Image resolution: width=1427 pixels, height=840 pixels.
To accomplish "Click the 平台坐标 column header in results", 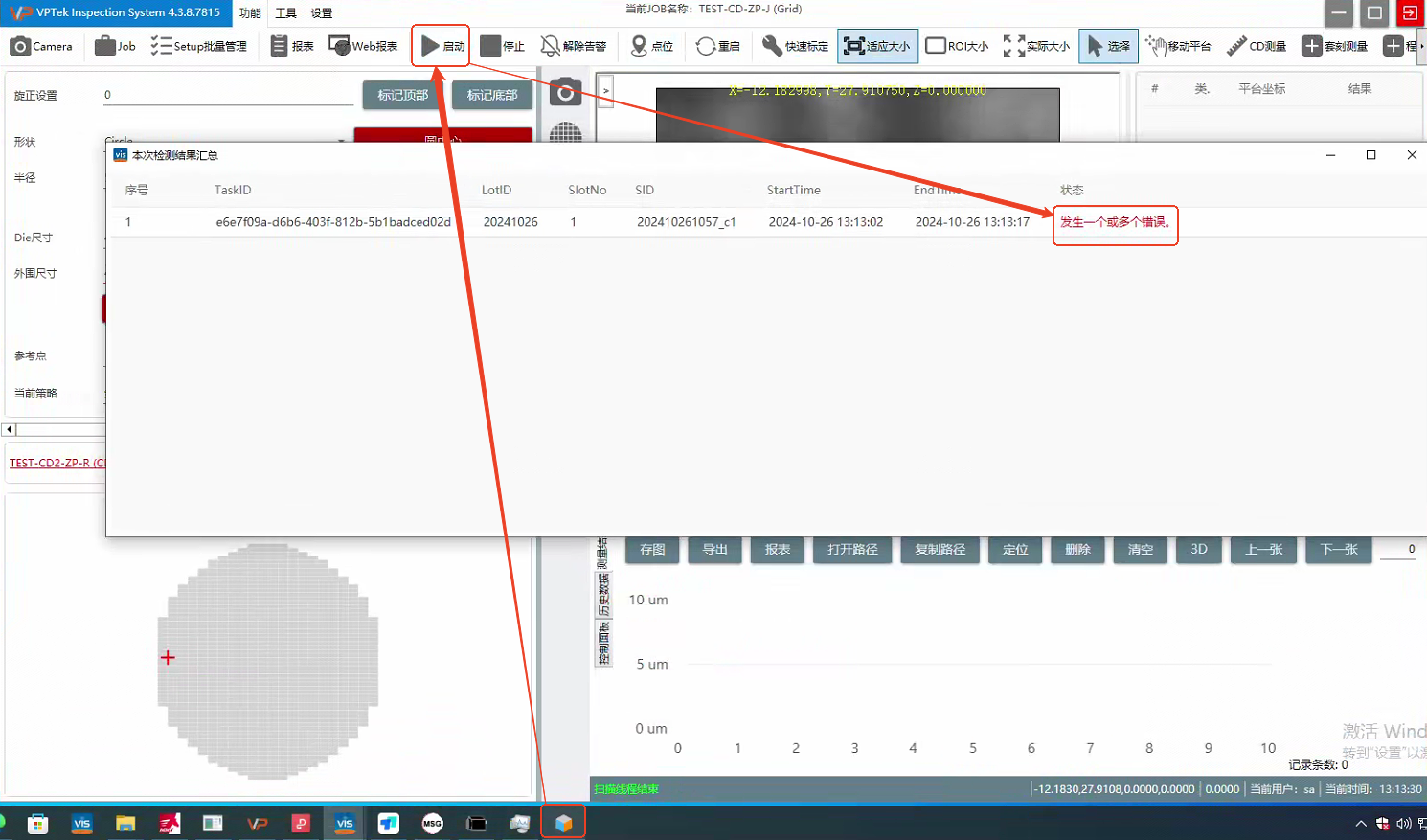I will 1261,89.
